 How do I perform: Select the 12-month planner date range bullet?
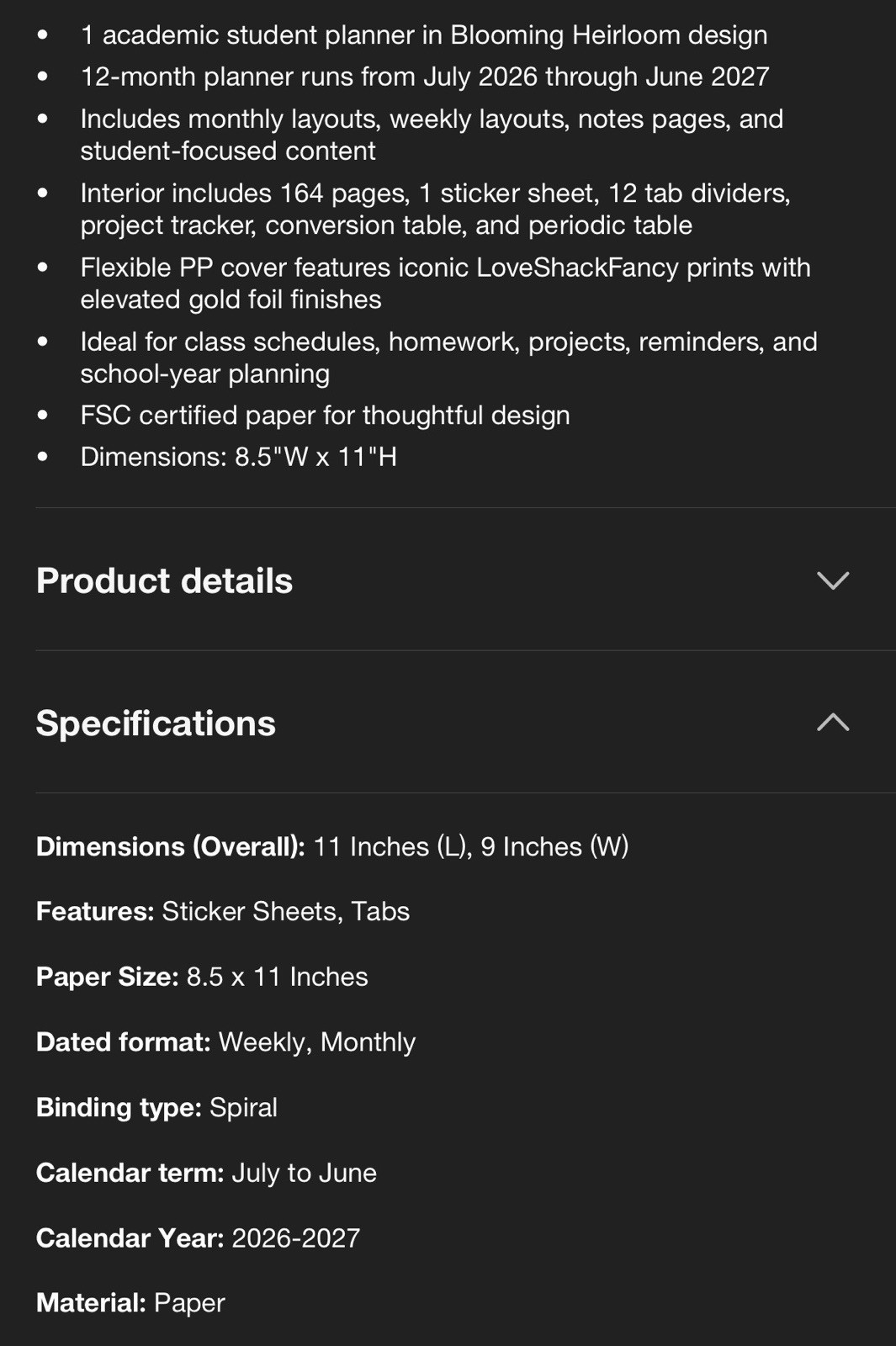point(425,77)
